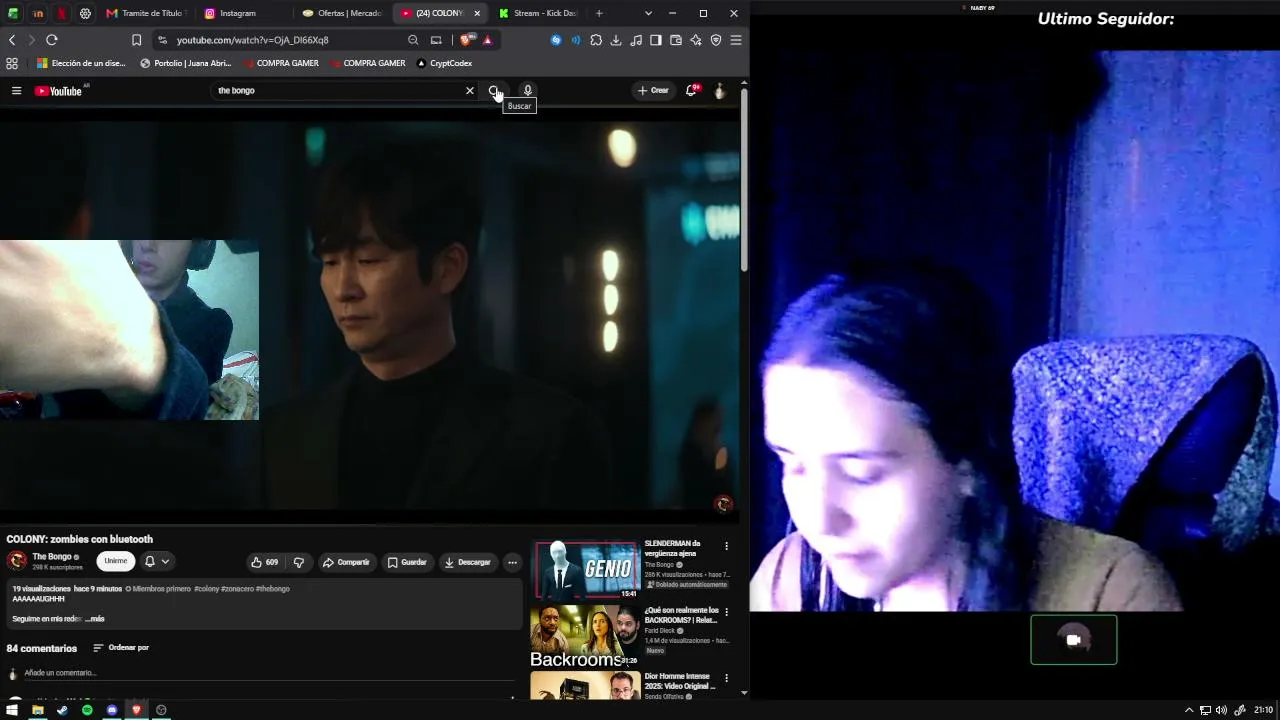Open the zoom magnifier in the address bar

pos(413,40)
